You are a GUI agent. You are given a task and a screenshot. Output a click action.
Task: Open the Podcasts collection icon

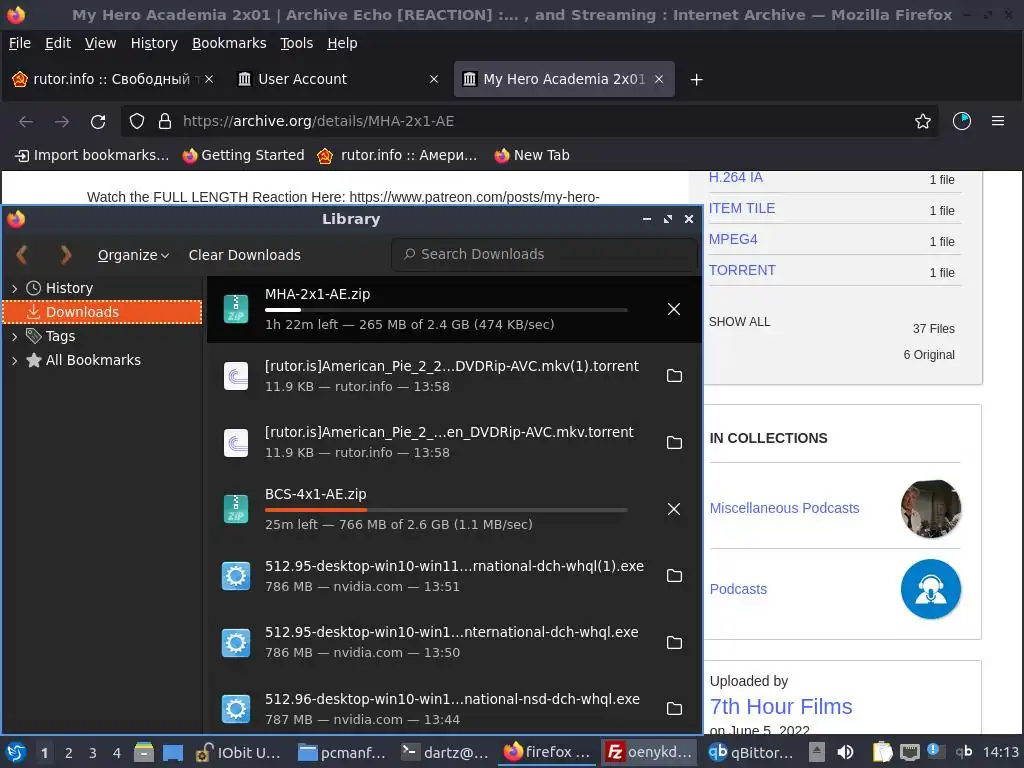(931, 589)
